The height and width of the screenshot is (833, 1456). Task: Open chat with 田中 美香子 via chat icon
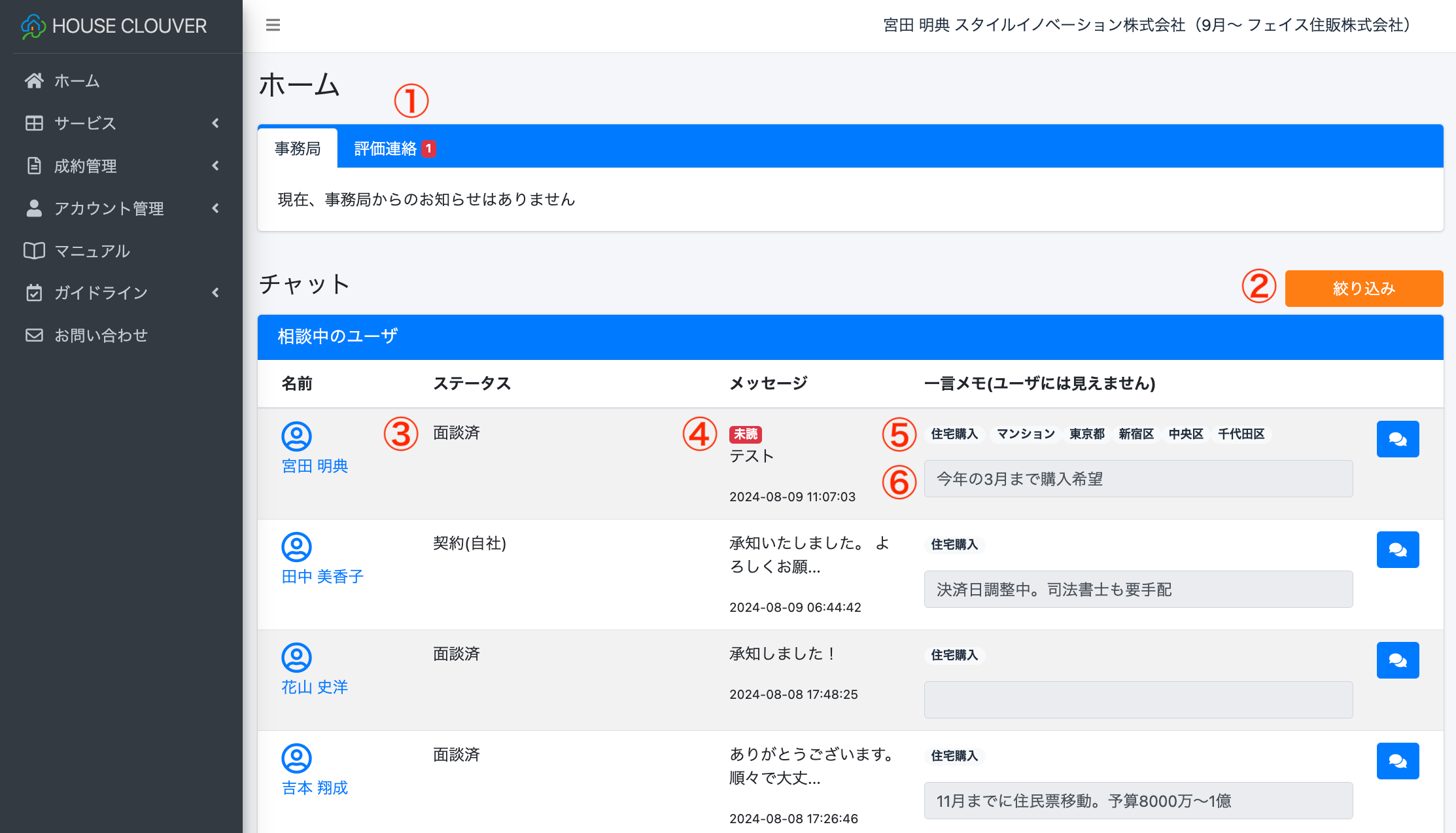pos(1397,550)
